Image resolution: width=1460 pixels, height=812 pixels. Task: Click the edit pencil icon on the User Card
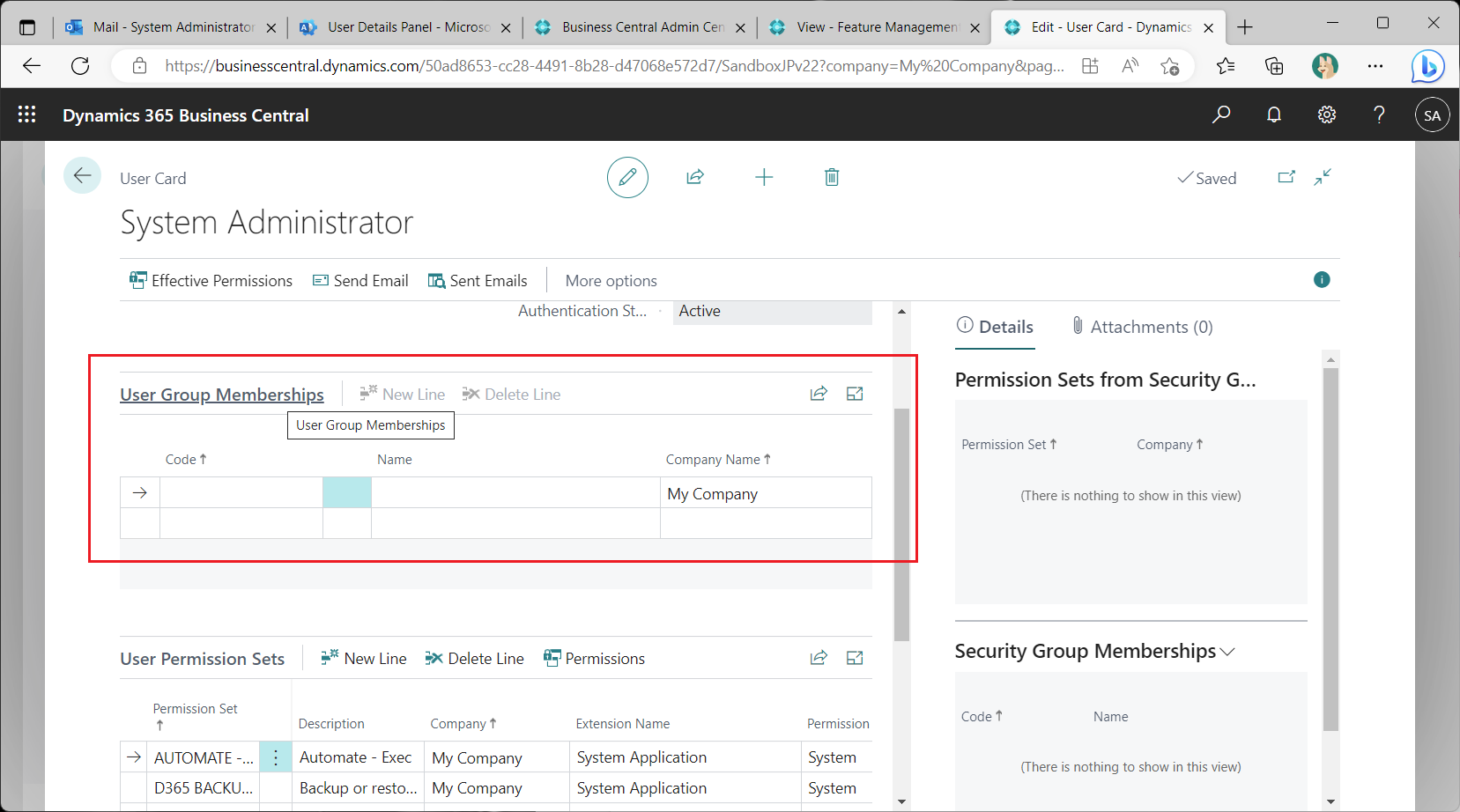(627, 177)
